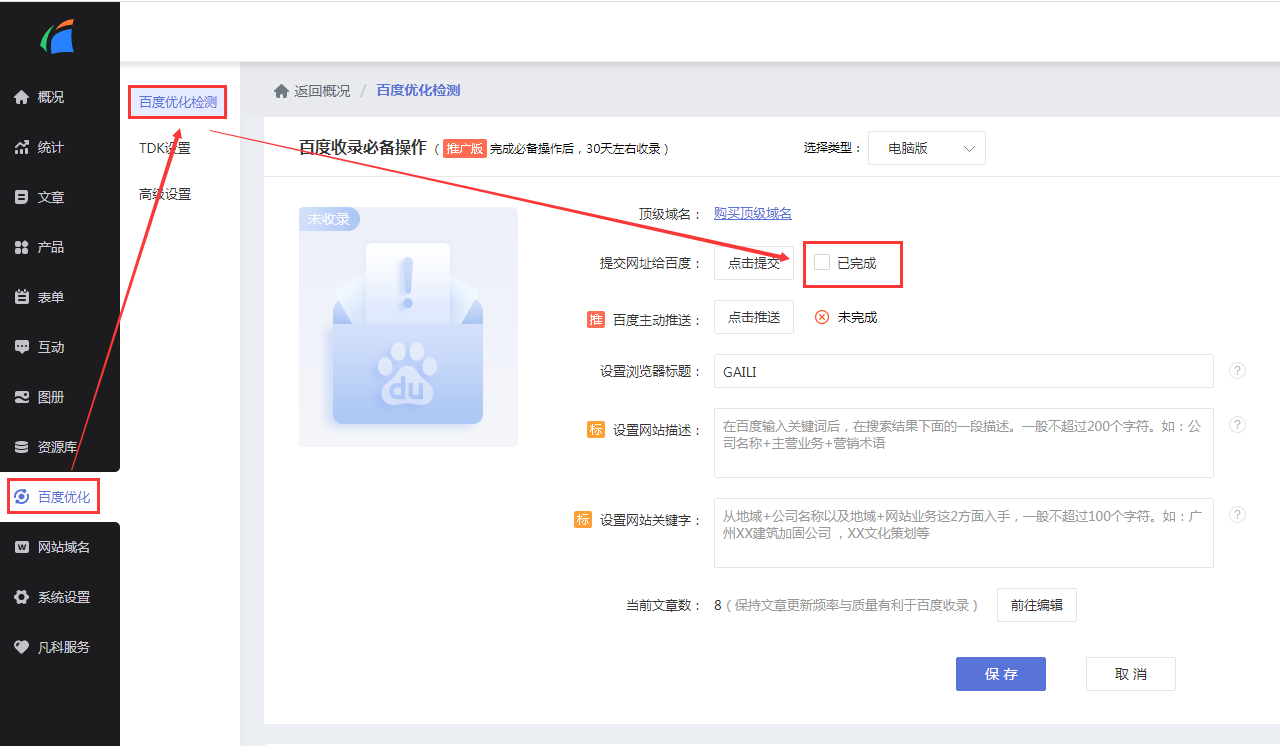Click the 取消 button
This screenshot has height=746, width=1280.
click(1131, 674)
